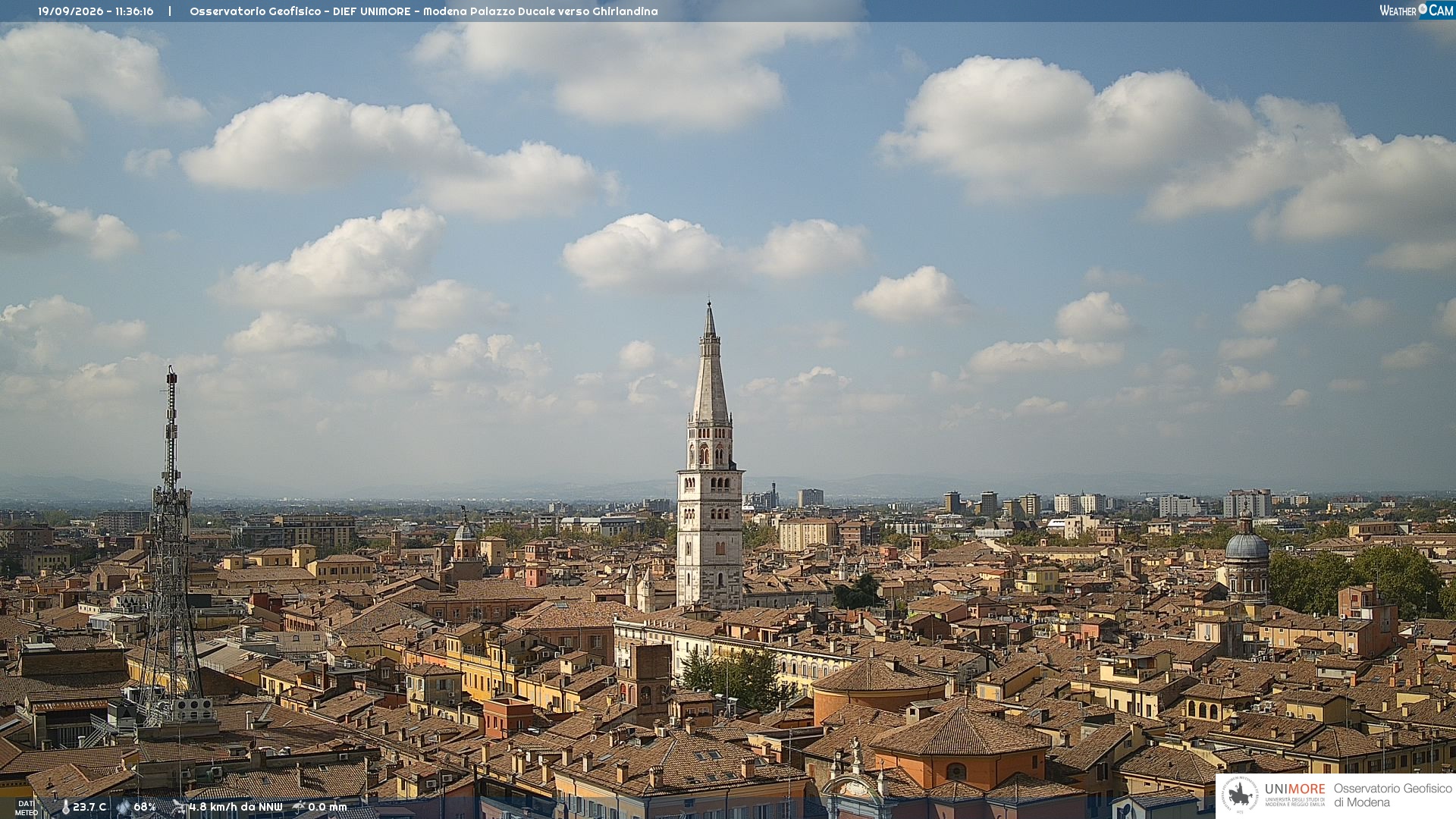Click the CAM portion of the WeatherCam badge
The height and width of the screenshot is (819, 1456).
(x=1440, y=11)
